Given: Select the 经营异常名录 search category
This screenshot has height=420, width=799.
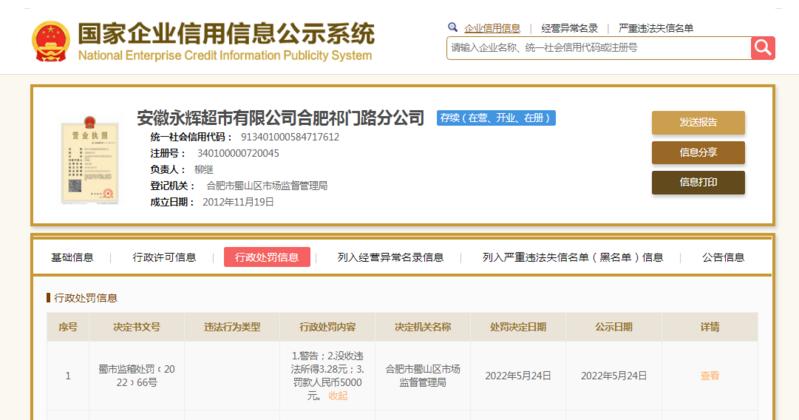Looking at the screenshot, I should tap(569, 29).
